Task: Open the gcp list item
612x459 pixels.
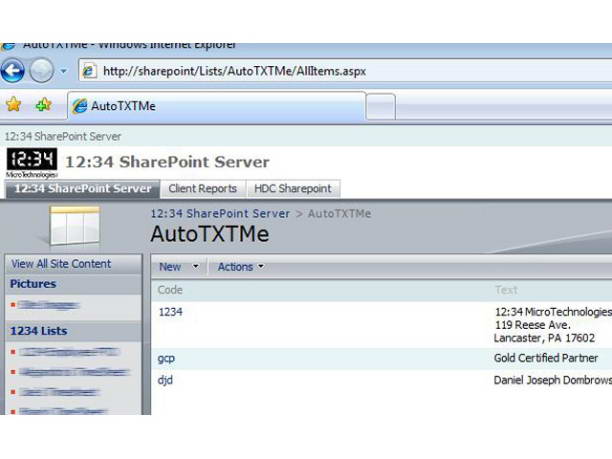Action: coord(166,358)
